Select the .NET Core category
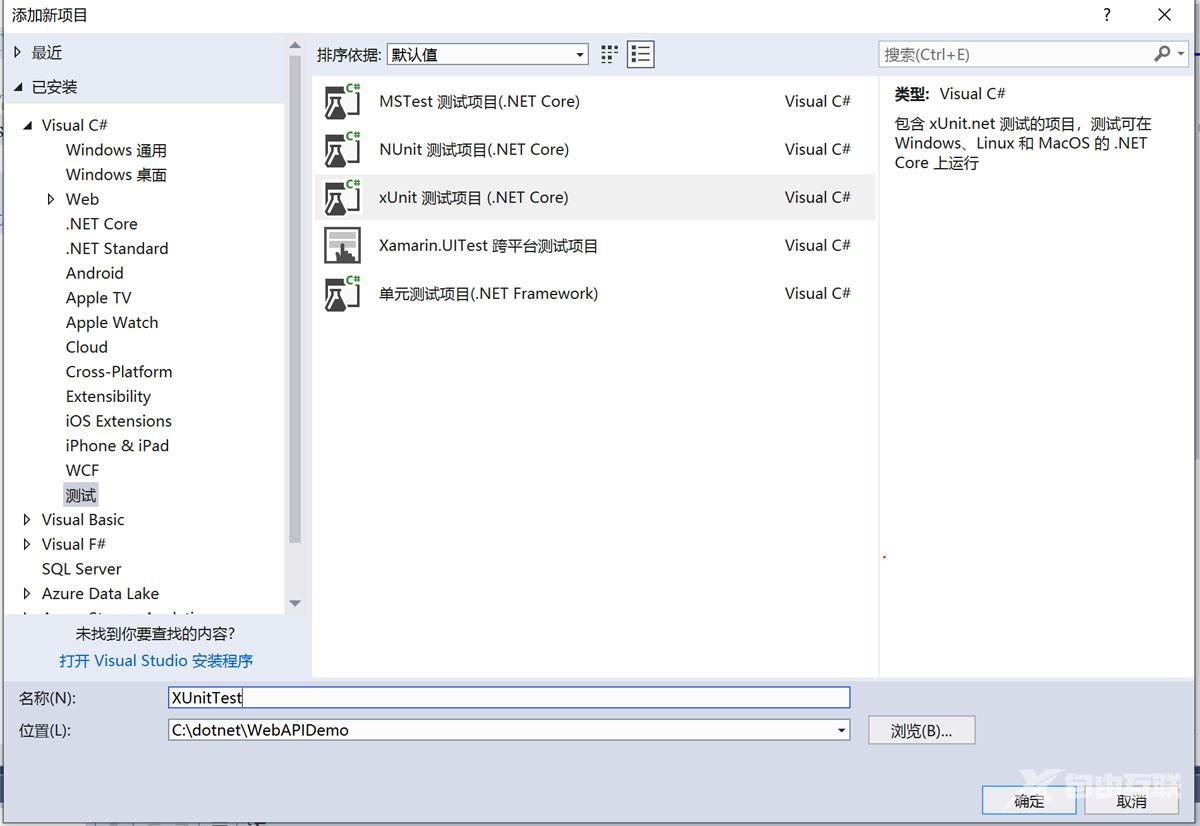Screen dimensions: 1200x826 pyautogui.click(x=101, y=224)
